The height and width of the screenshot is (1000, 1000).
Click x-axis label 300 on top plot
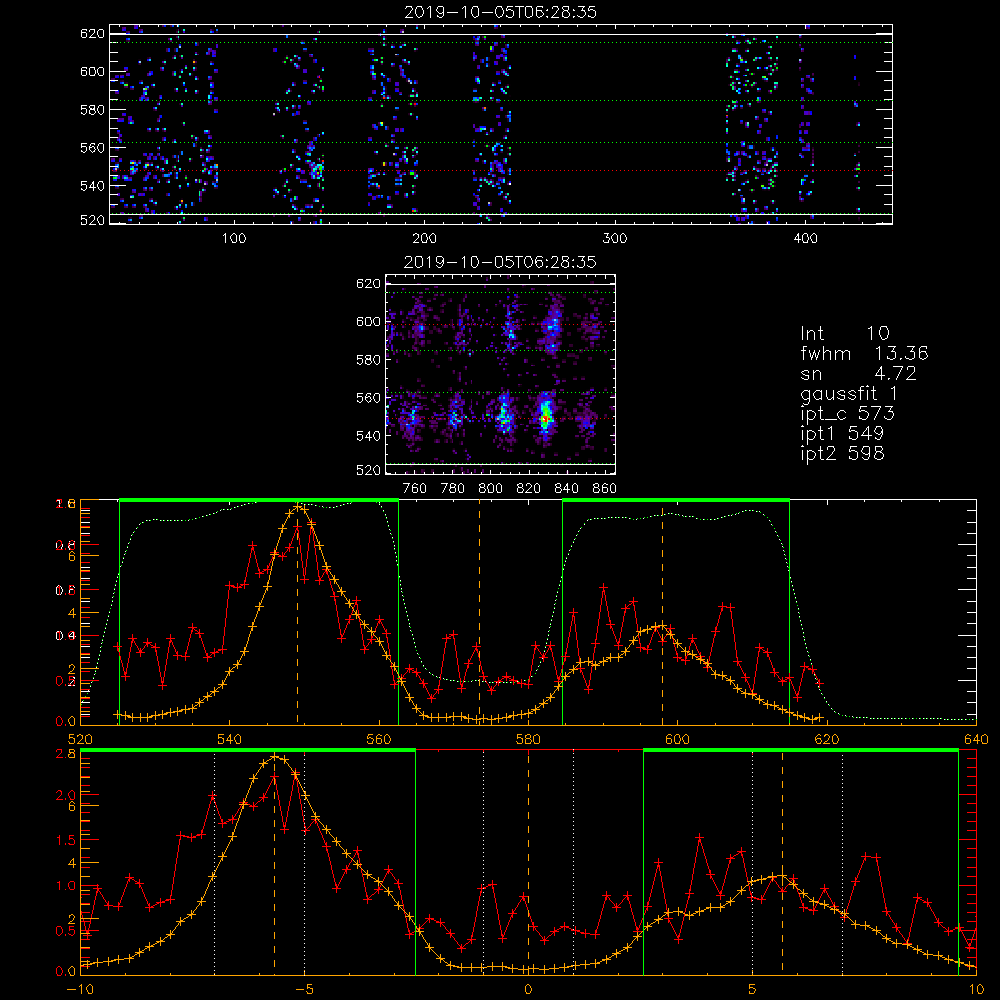click(615, 239)
